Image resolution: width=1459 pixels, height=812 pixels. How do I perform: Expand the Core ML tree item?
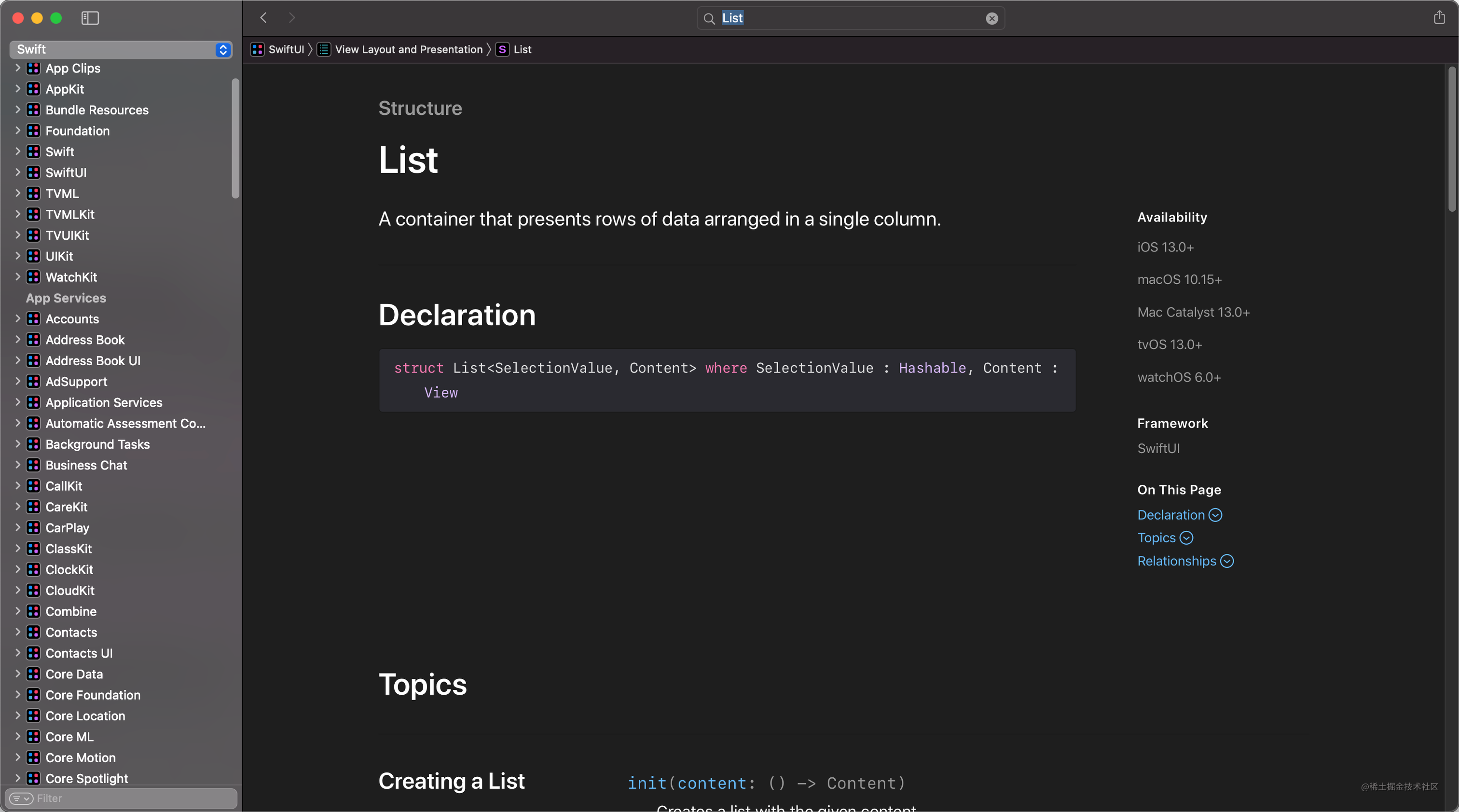(17, 737)
